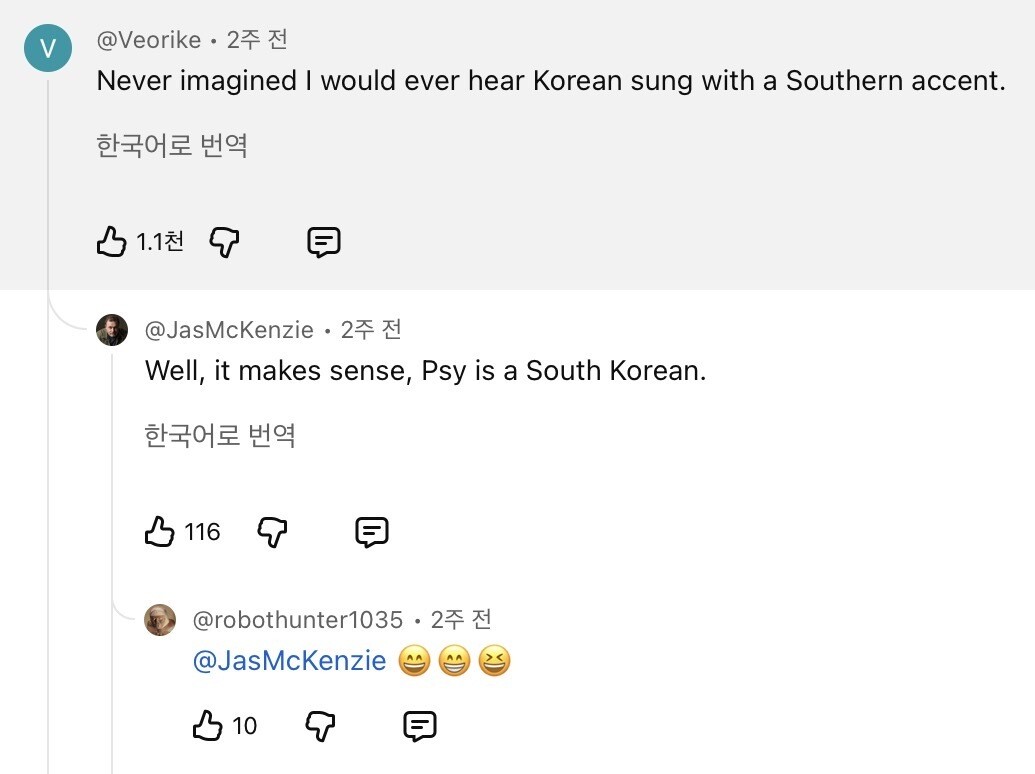Click the timestamp on @robothunter1035's reply

point(461,620)
